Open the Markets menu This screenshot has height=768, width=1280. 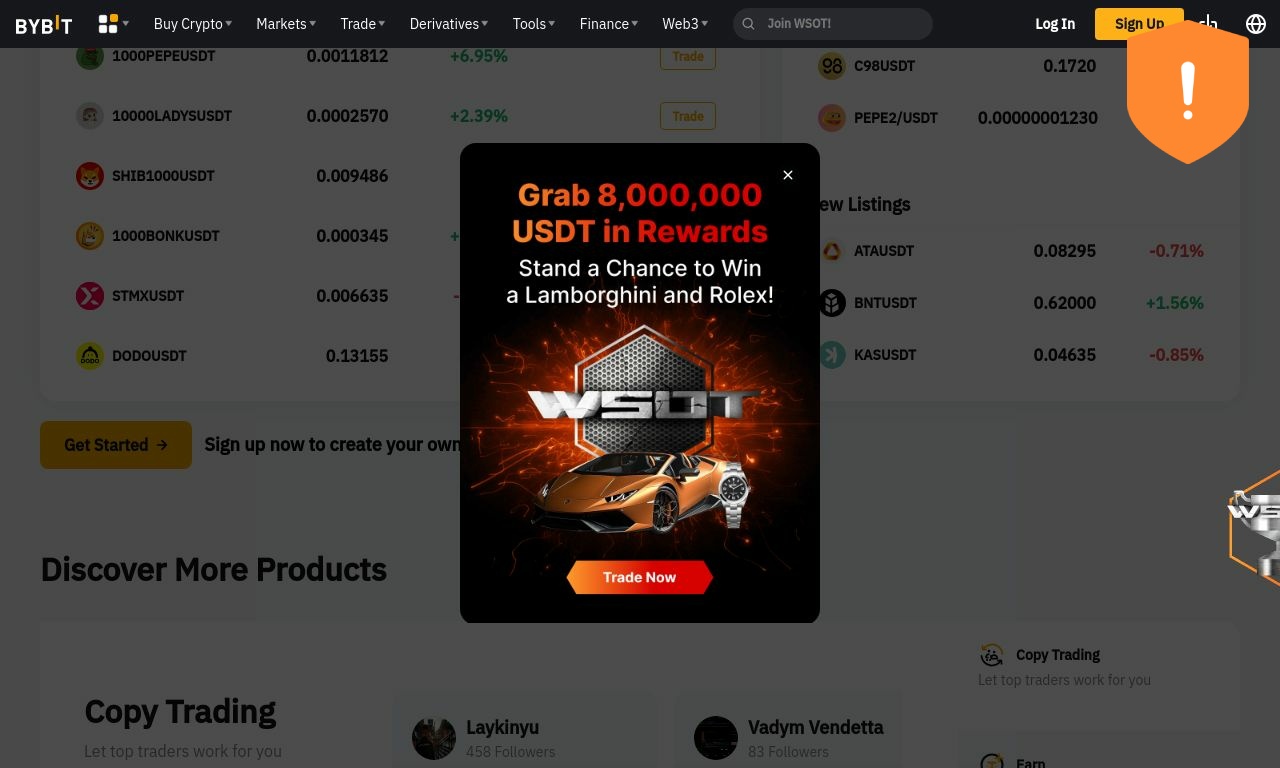click(x=286, y=23)
